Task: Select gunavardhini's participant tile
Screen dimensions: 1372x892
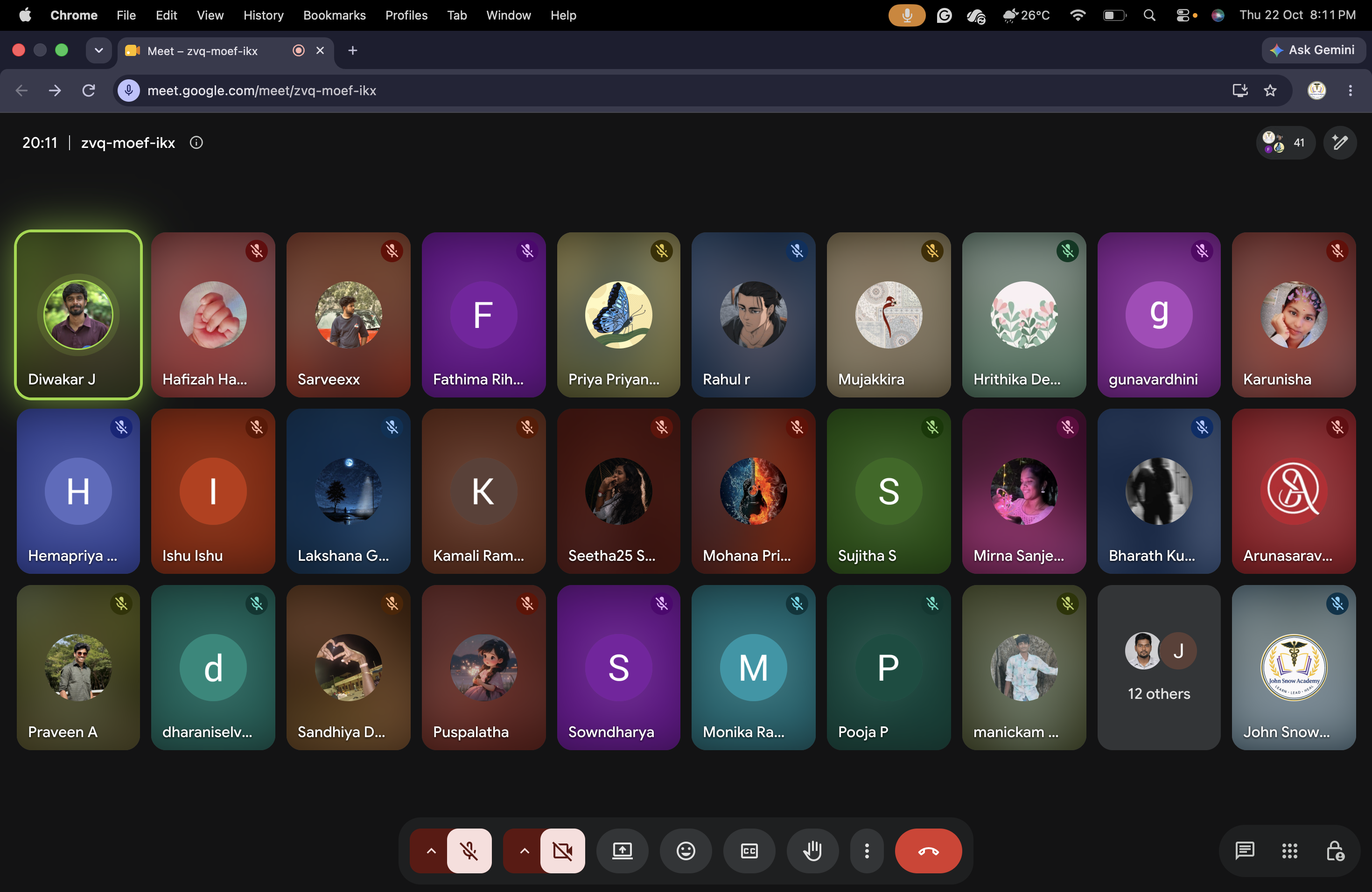Action: coord(1159,314)
